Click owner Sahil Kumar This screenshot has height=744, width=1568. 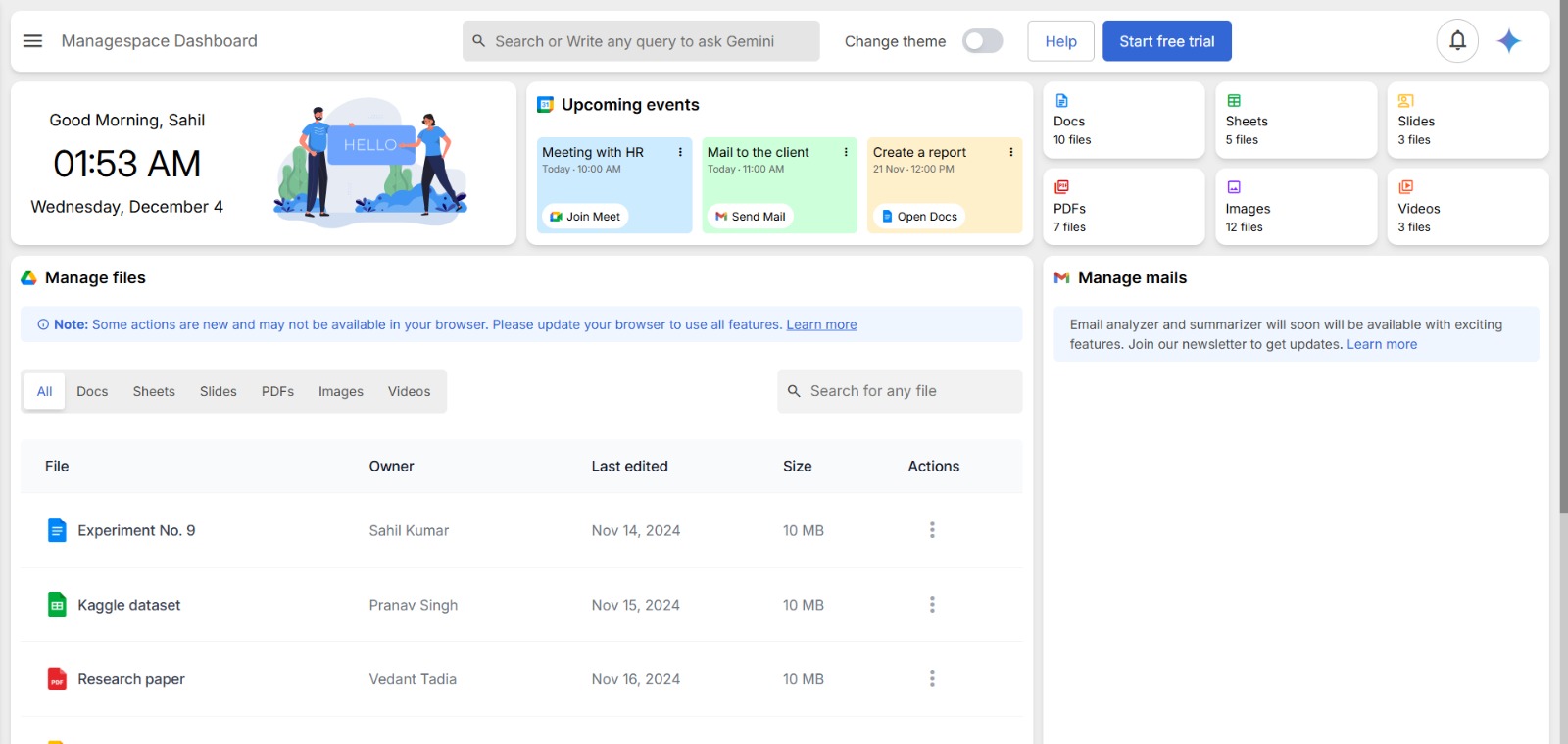409,530
